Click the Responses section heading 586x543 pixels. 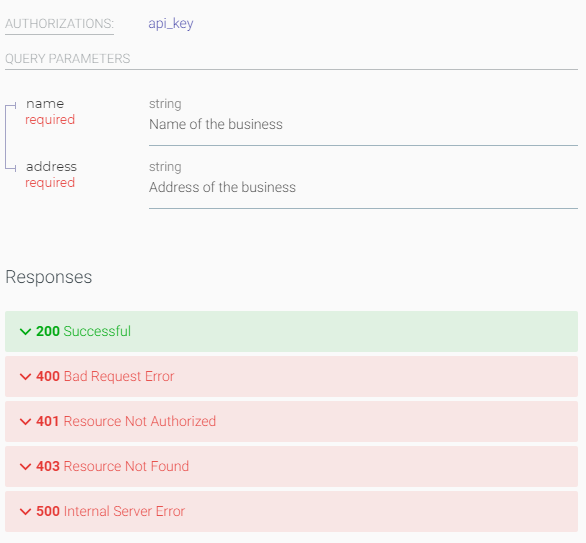49,277
